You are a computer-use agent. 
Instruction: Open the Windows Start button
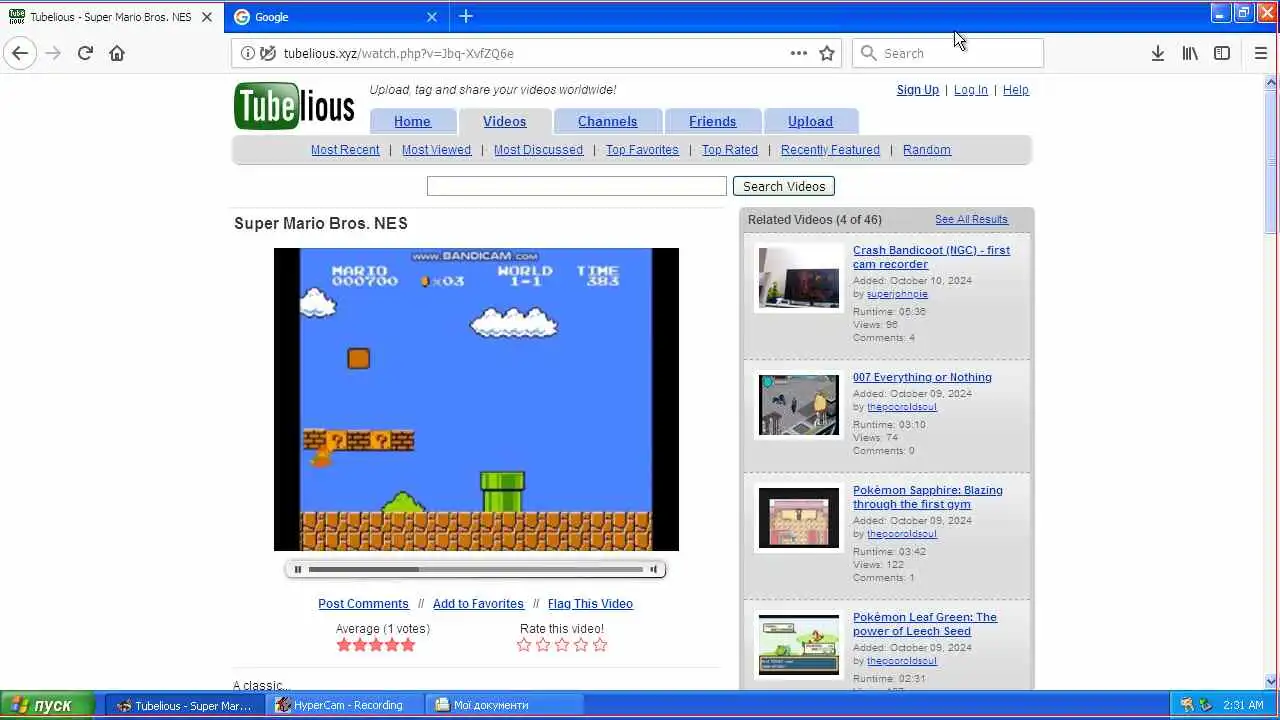coord(47,705)
